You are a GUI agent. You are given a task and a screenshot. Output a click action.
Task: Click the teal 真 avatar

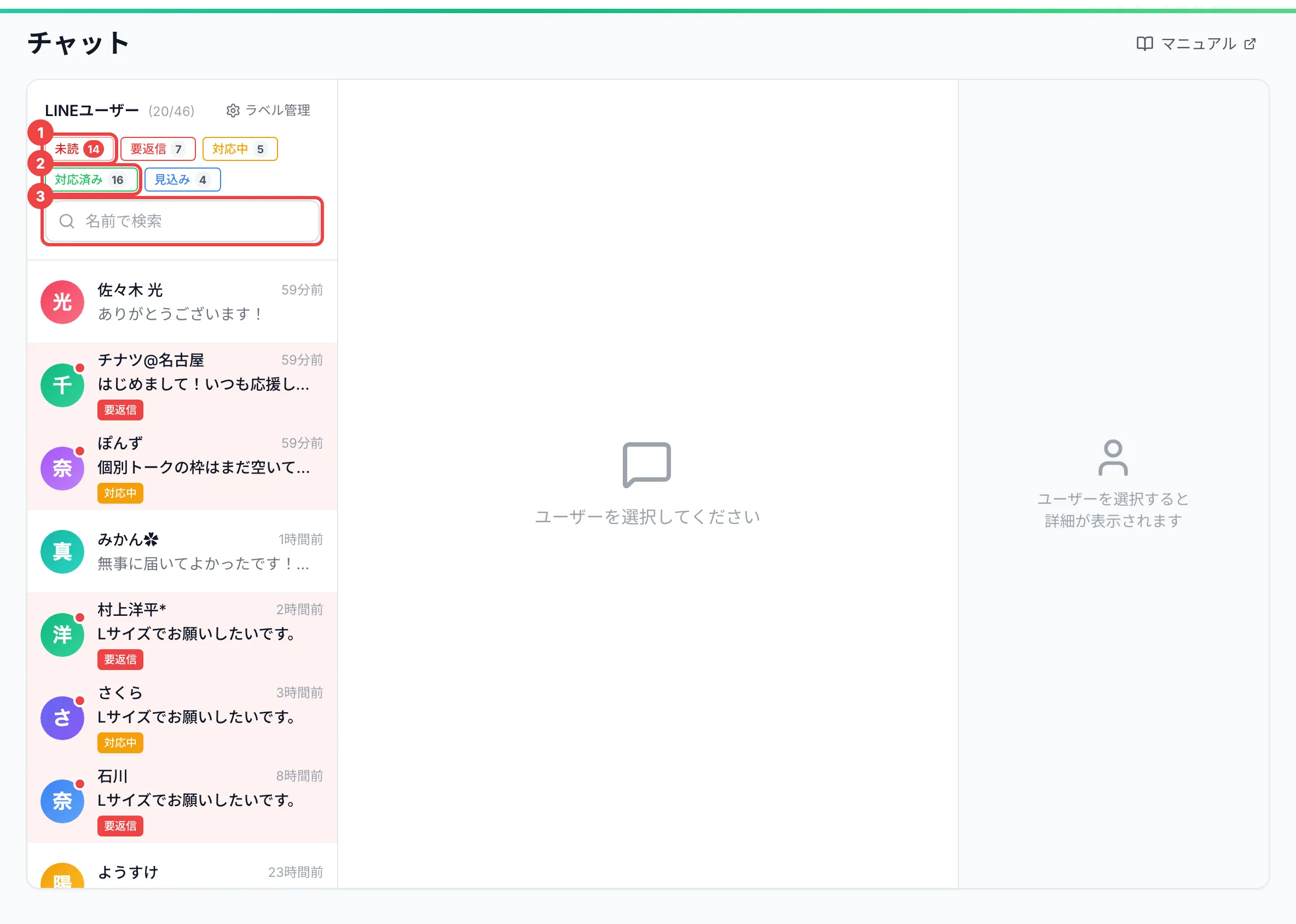click(x=62, y=552)
